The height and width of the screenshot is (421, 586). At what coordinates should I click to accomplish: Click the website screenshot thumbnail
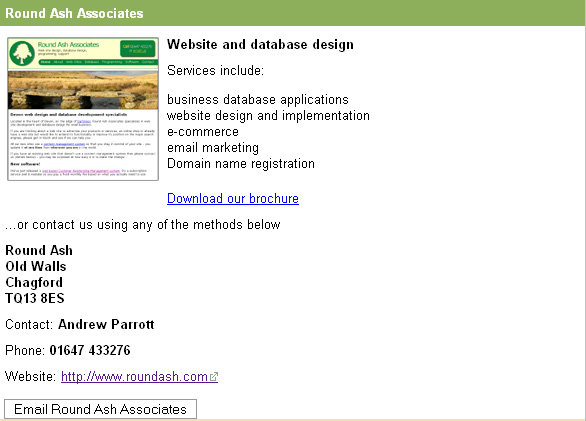click(x=83, y=109)
